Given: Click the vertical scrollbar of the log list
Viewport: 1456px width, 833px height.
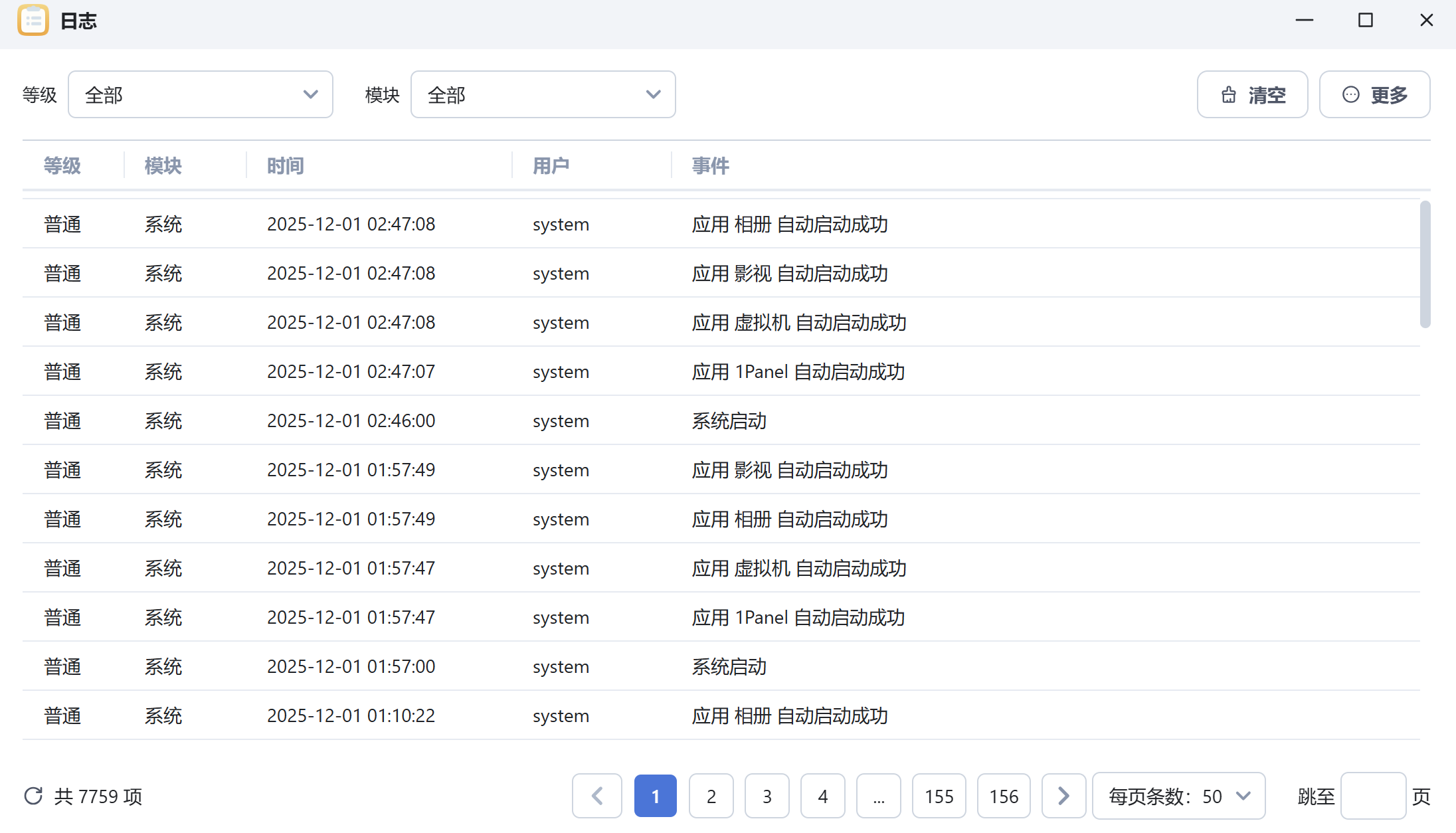Looking at the screenshot, I should pyautogui.click(x=1425, y=264).
